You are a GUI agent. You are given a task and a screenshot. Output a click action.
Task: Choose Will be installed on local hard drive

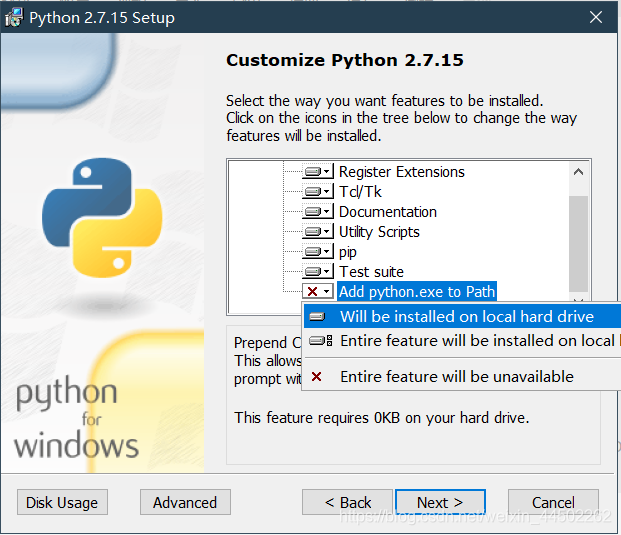point(462,316)
